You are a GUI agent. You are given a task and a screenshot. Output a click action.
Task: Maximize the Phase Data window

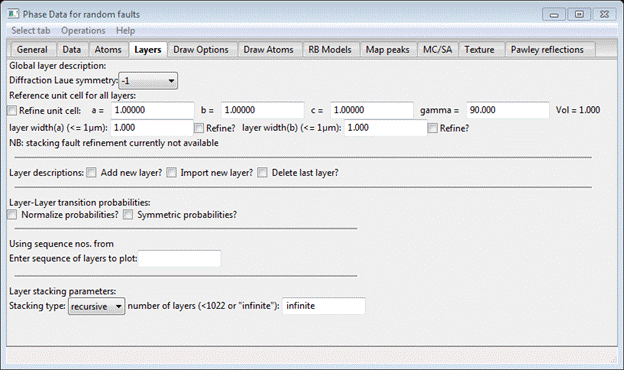579,15
